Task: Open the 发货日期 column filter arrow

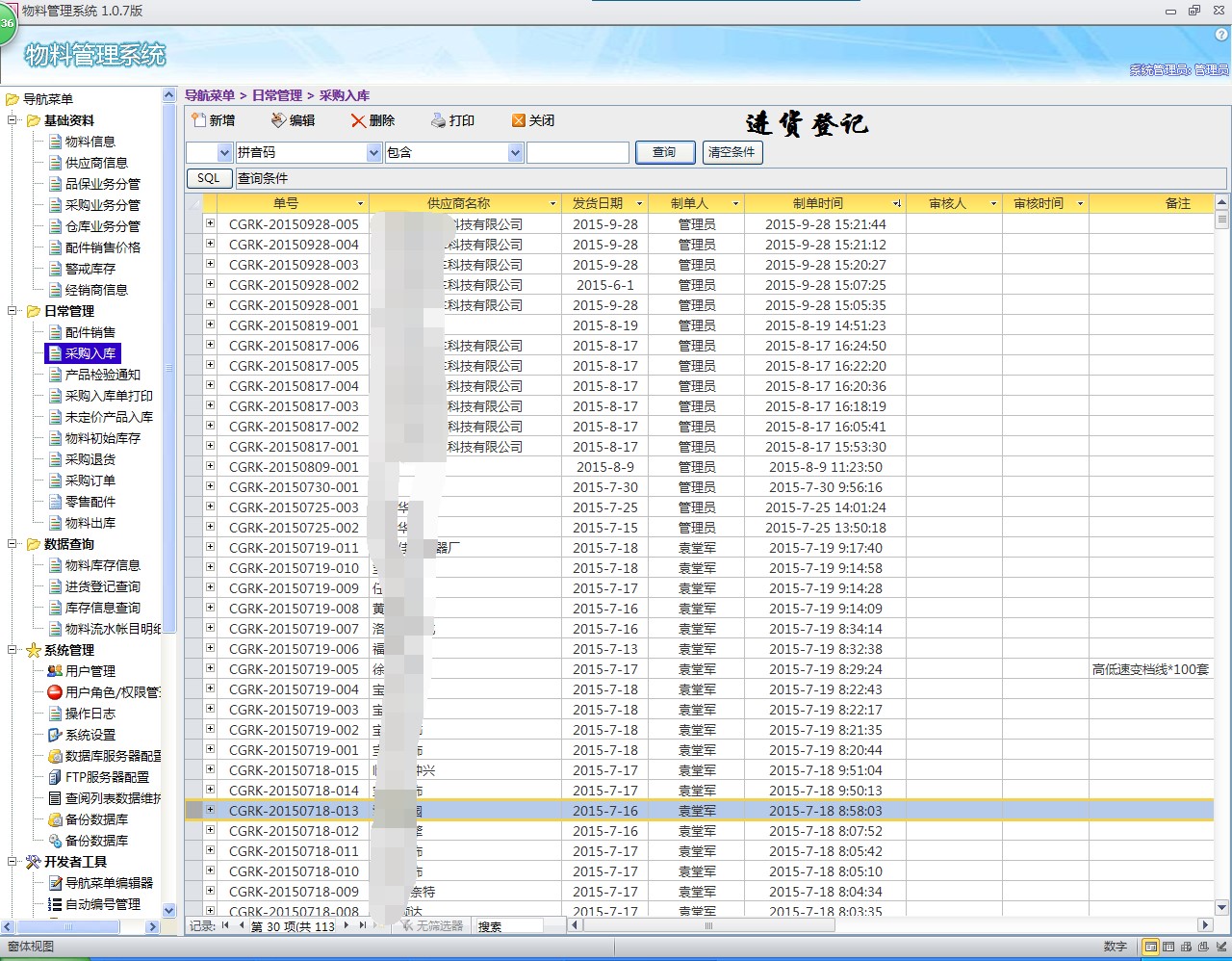Action: [x=640, y=204]
